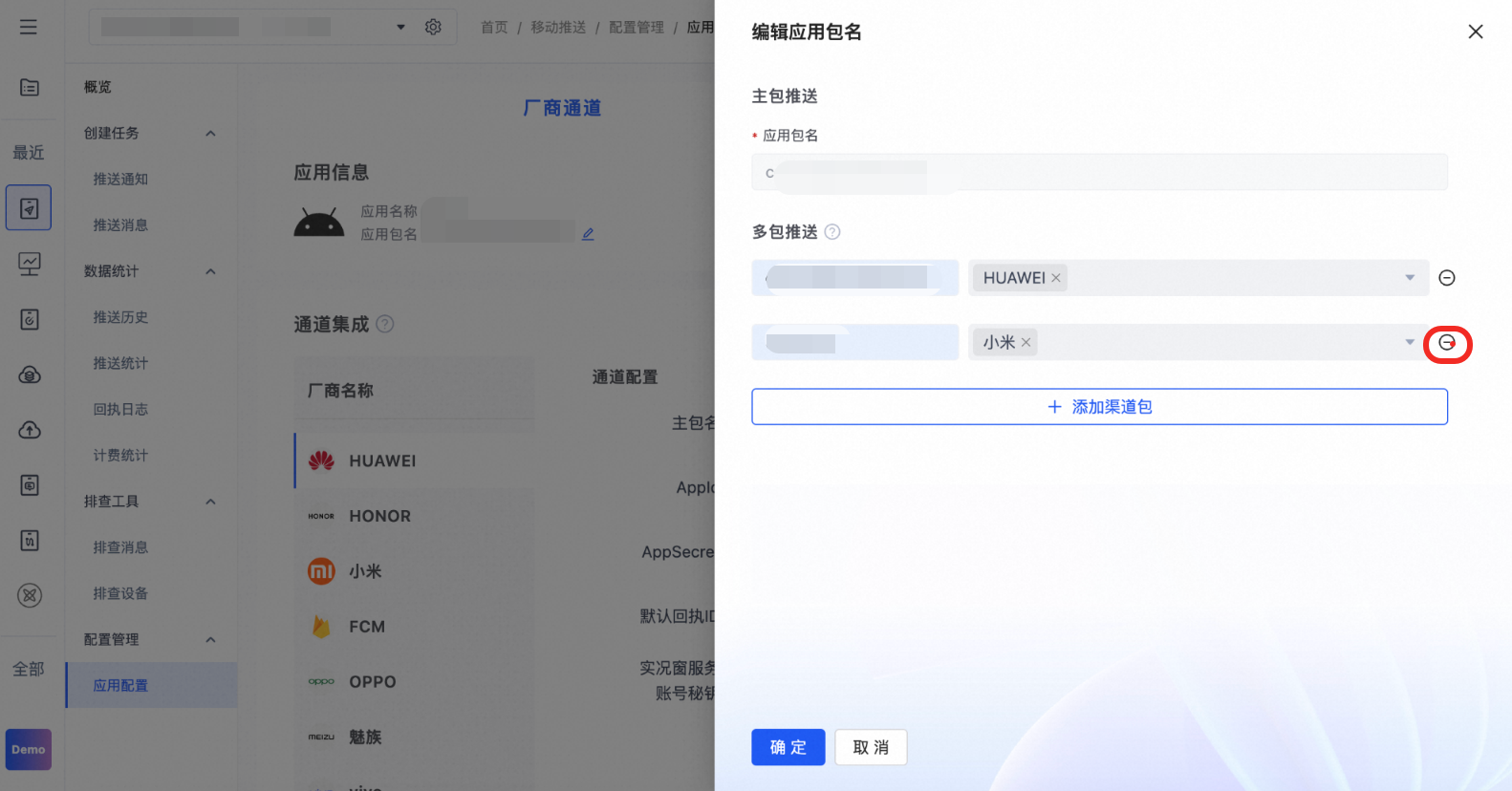Remove the 小米 tag from selector

pyautogui.click(x=1026, y=342)
